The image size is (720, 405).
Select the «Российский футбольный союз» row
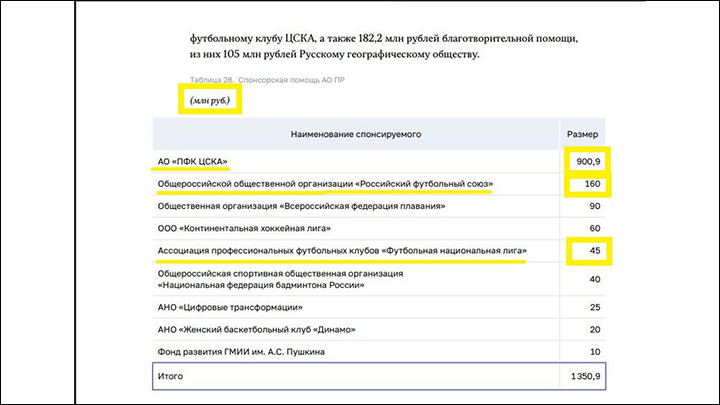[x=326, y=184]
